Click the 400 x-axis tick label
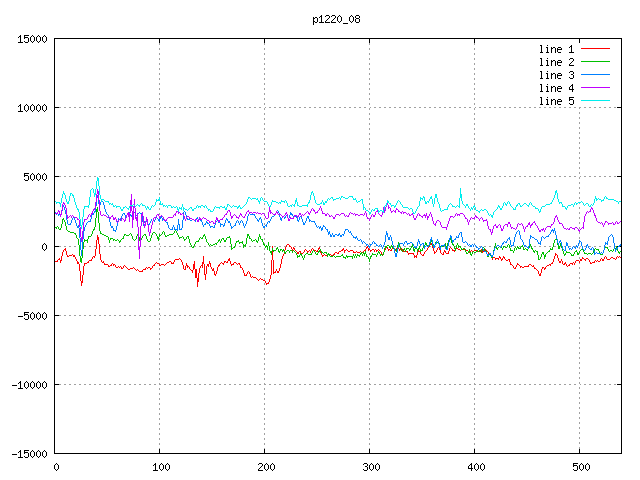 [x=475, y=467]
